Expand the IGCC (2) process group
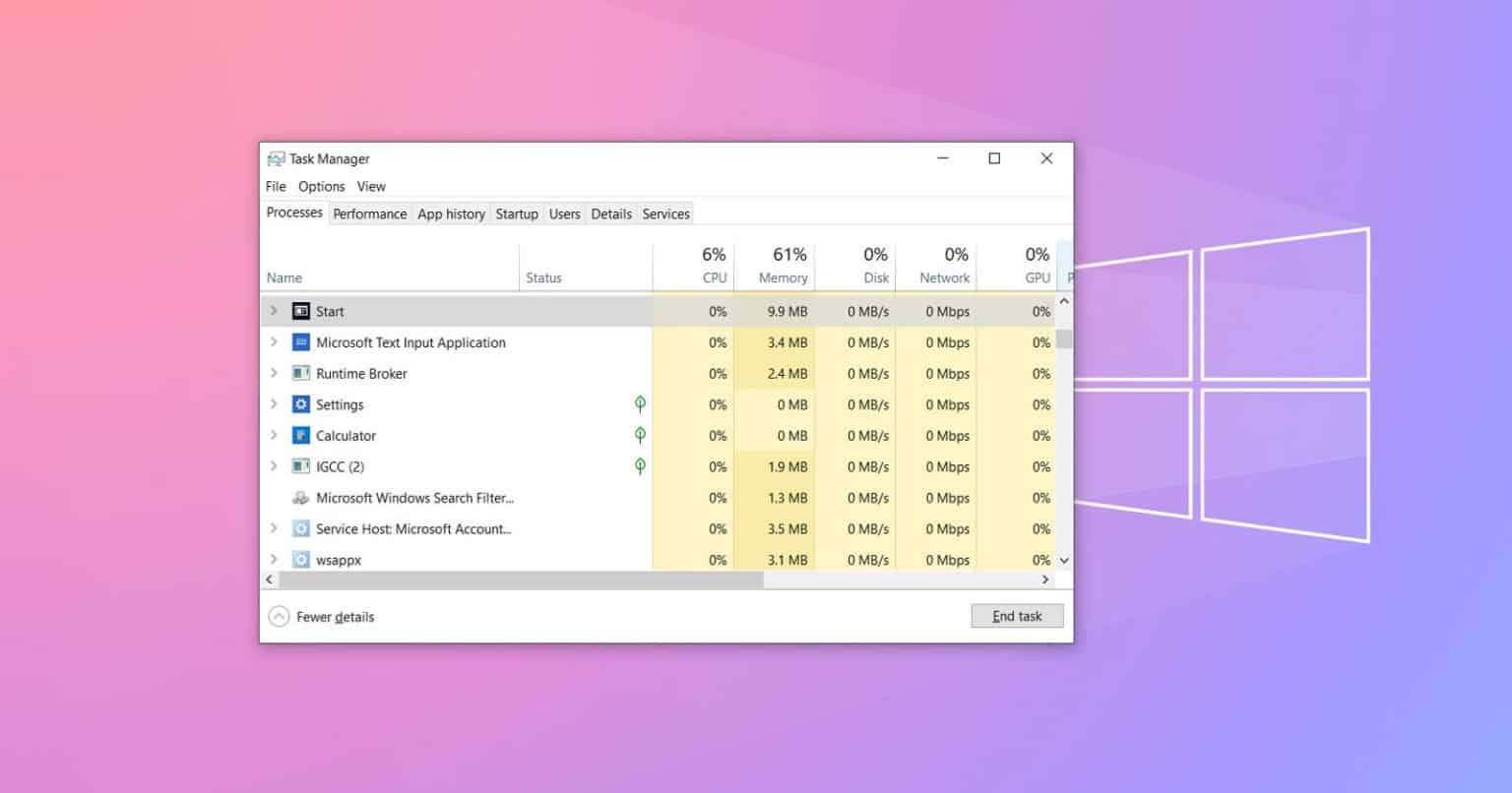The height and width of the screenshot is (793, 1512). [x=274, y=466]
